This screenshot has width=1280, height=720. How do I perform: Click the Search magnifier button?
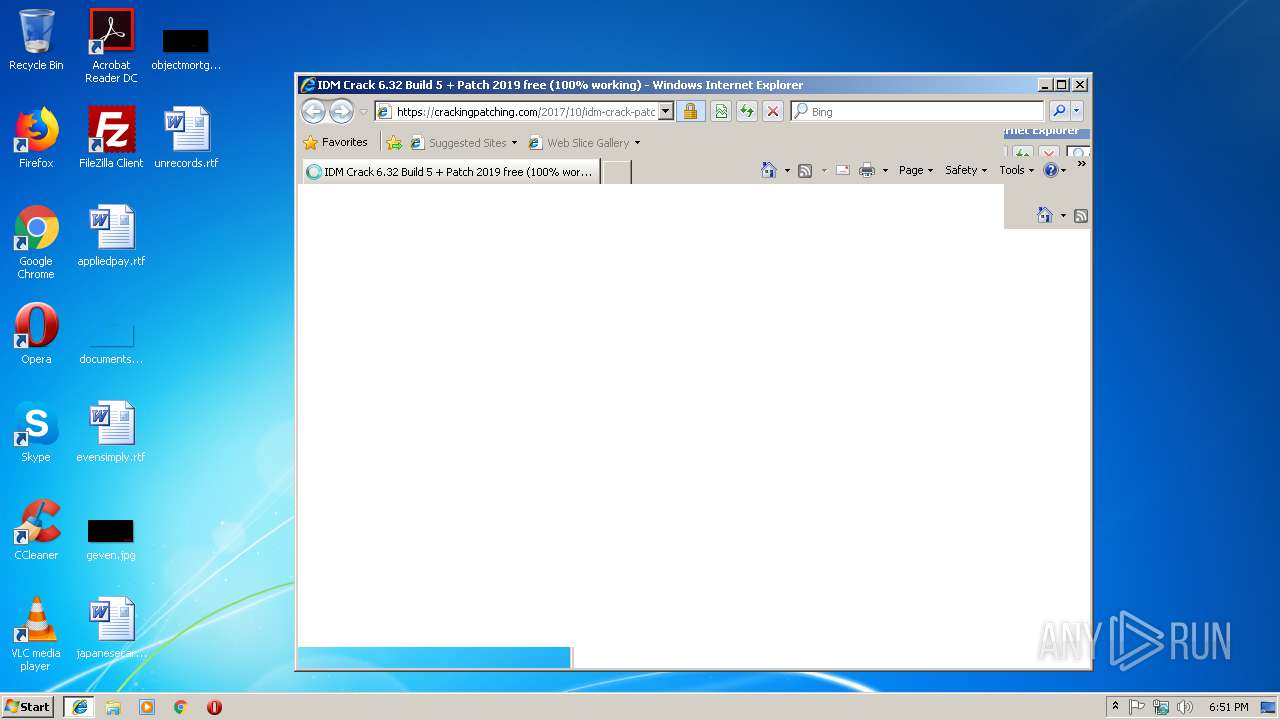pos(1058,112)
